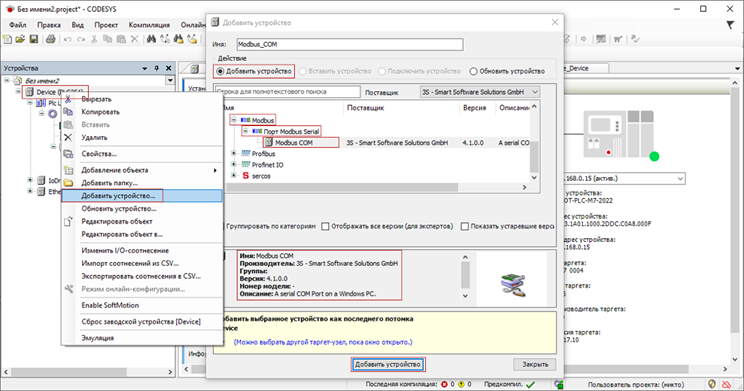Image resolution: width=744 pixels, height=391 pixels.
Task: Click the Open project folder toolbar icon
Action: tap(20, 39)
